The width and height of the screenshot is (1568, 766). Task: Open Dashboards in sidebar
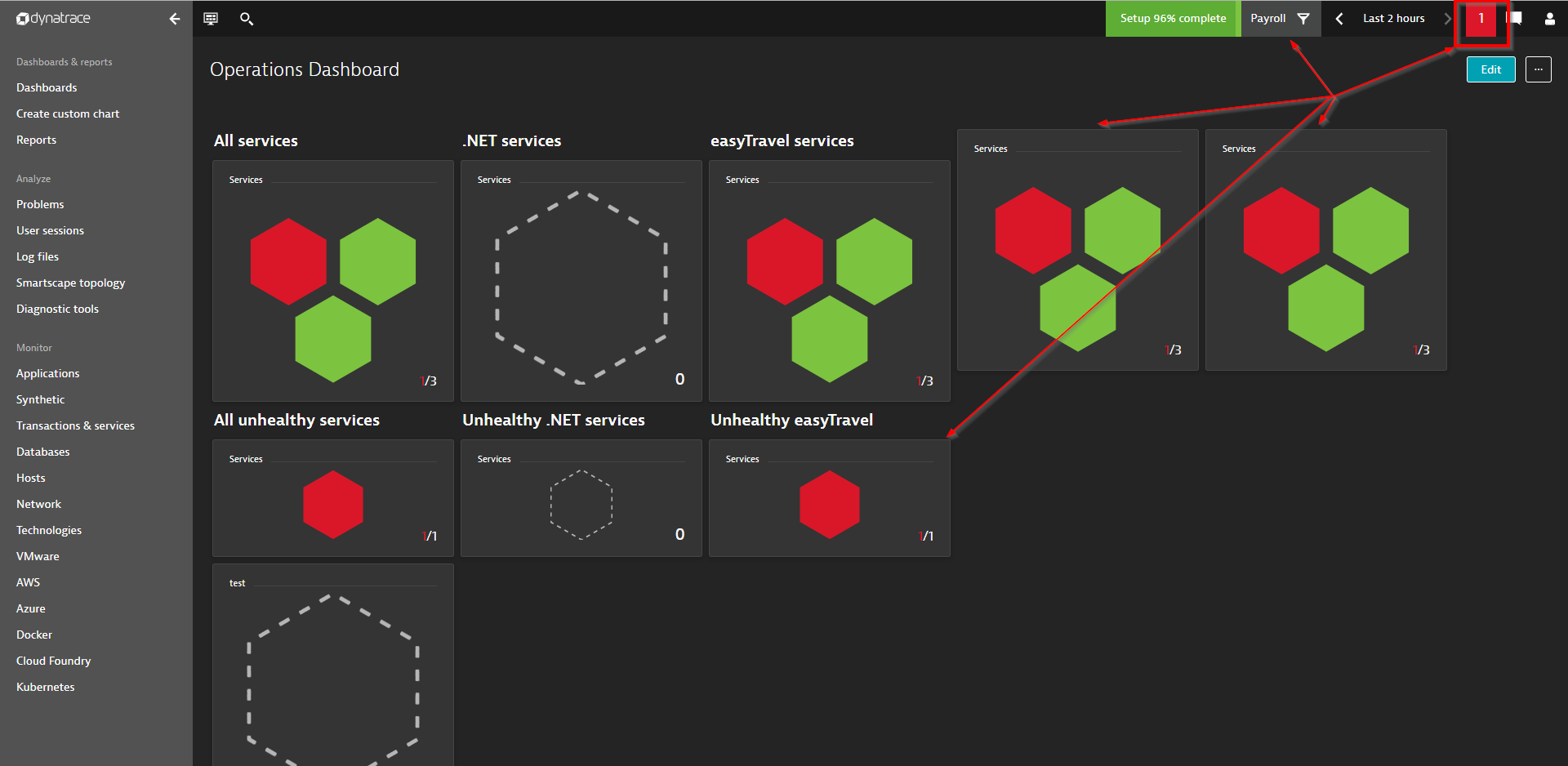pyautogui.click(x=47, y=87)
